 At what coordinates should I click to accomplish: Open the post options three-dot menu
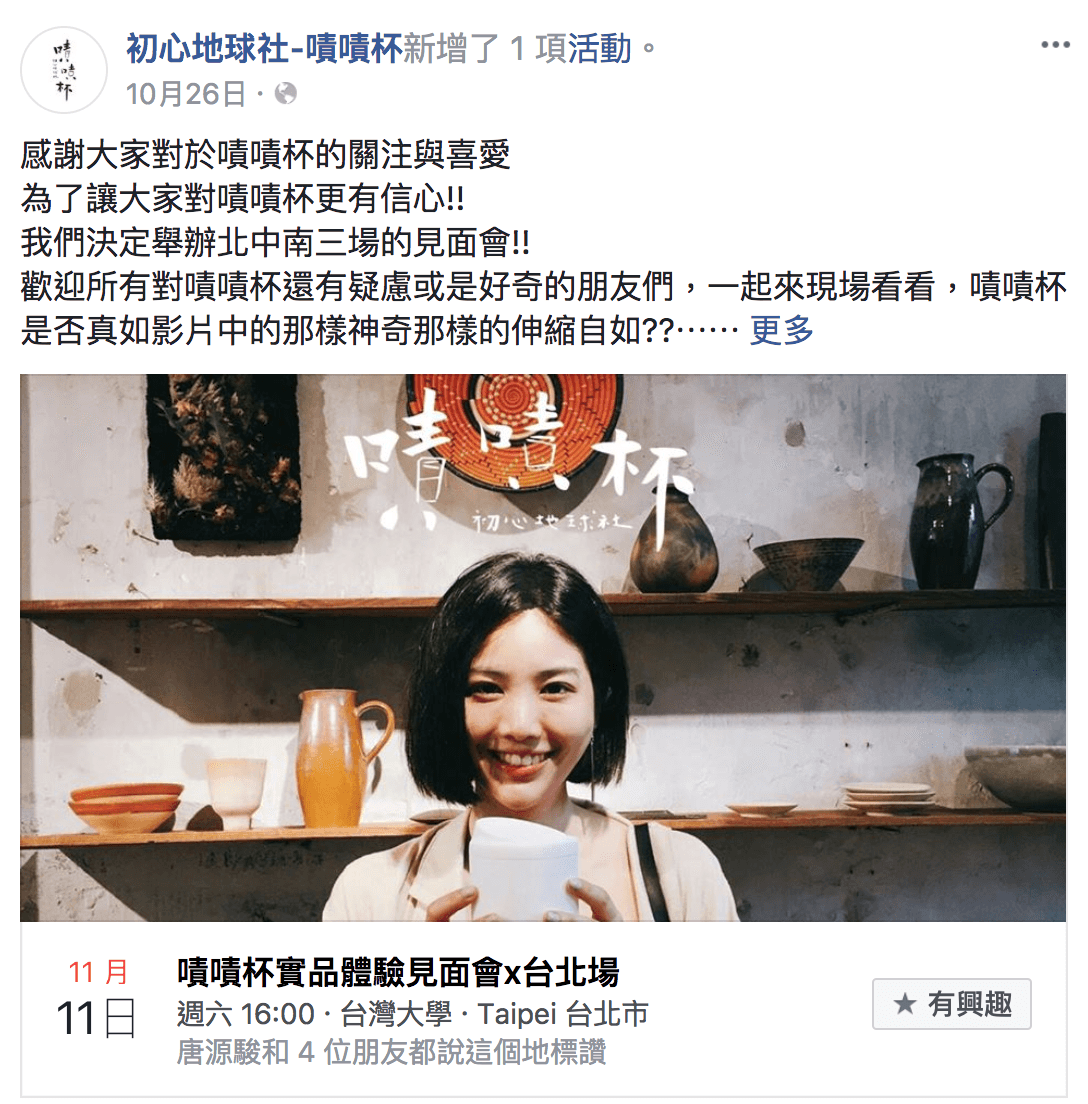click(x=1055, y=45)
